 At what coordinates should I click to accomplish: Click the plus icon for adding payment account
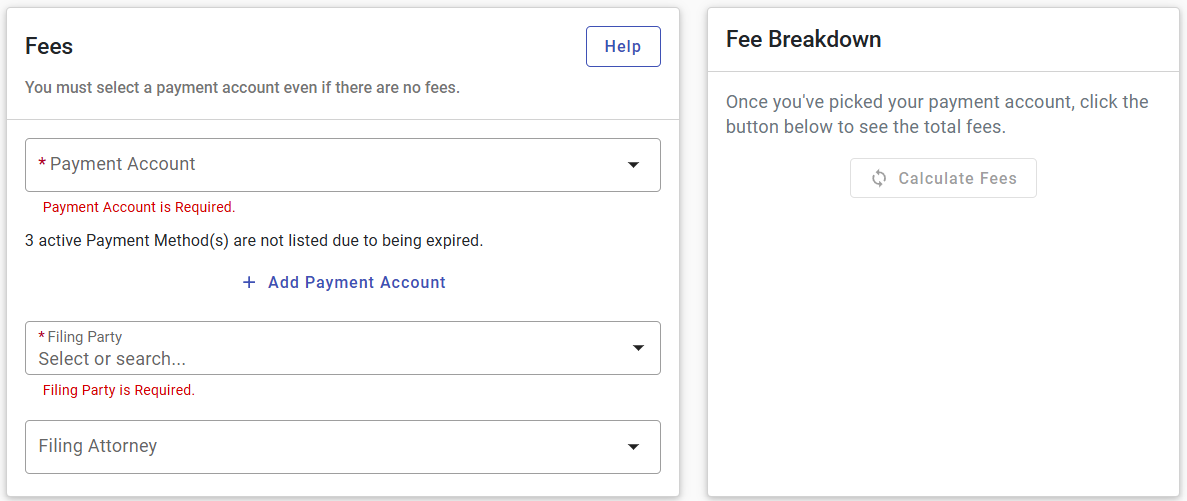point(250,283)
